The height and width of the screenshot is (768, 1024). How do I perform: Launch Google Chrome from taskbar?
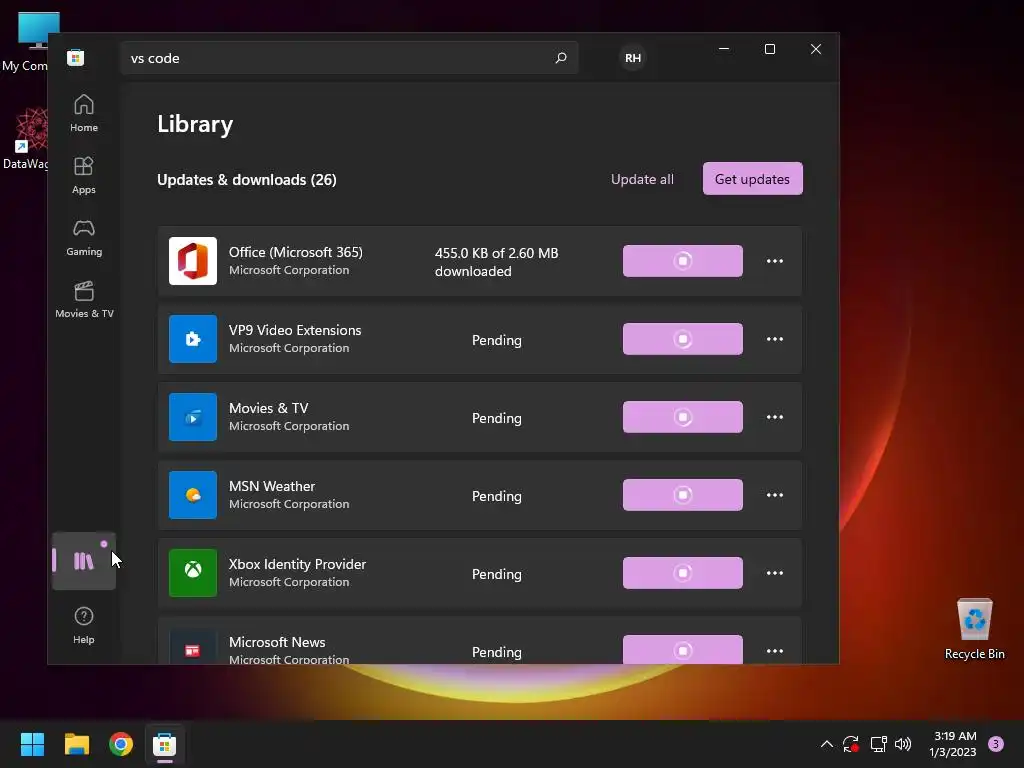[x=121, y=744]
